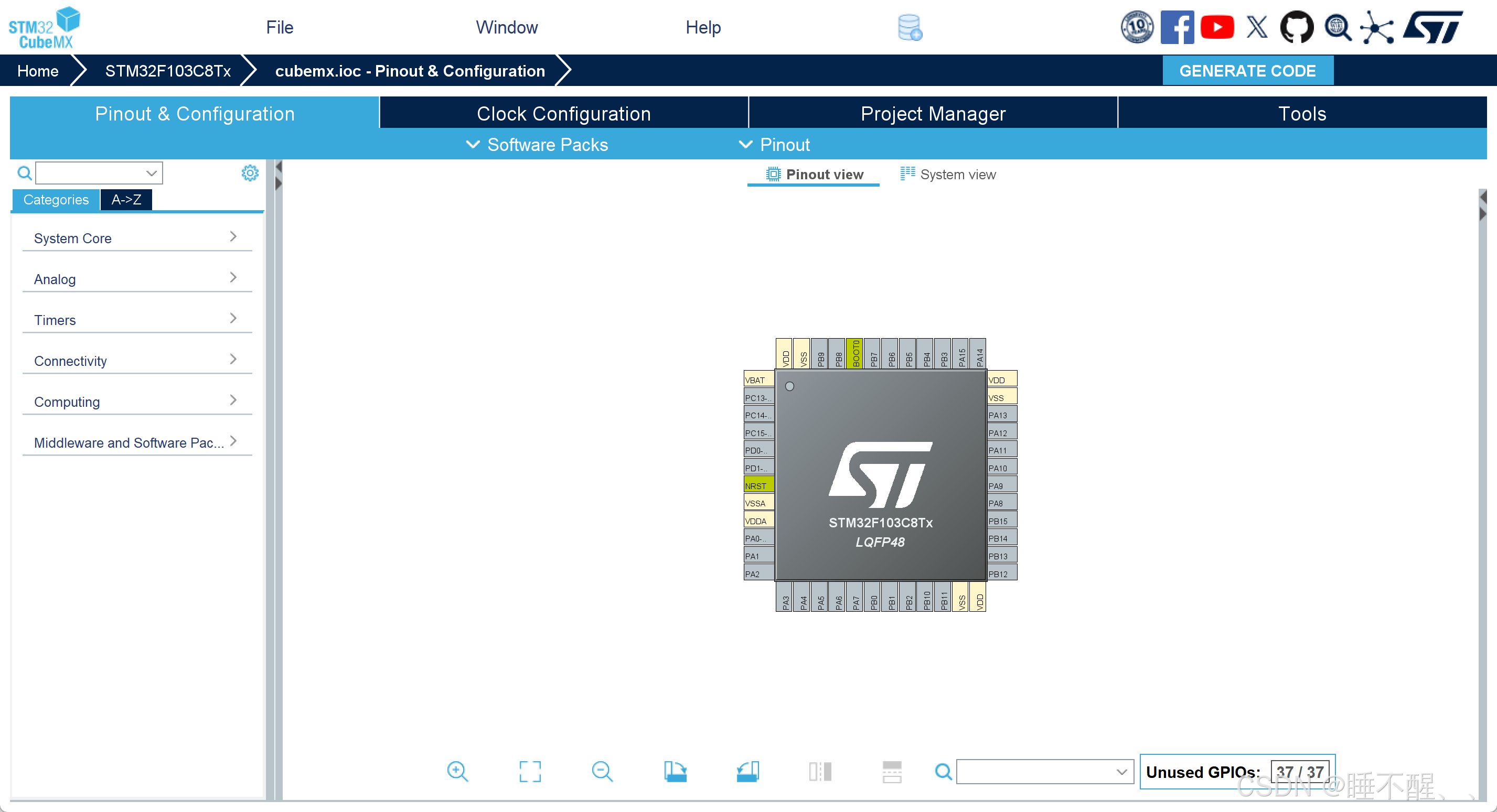1497x812 pixels.
Task: Open the File menu
Action: pos(279,27)
